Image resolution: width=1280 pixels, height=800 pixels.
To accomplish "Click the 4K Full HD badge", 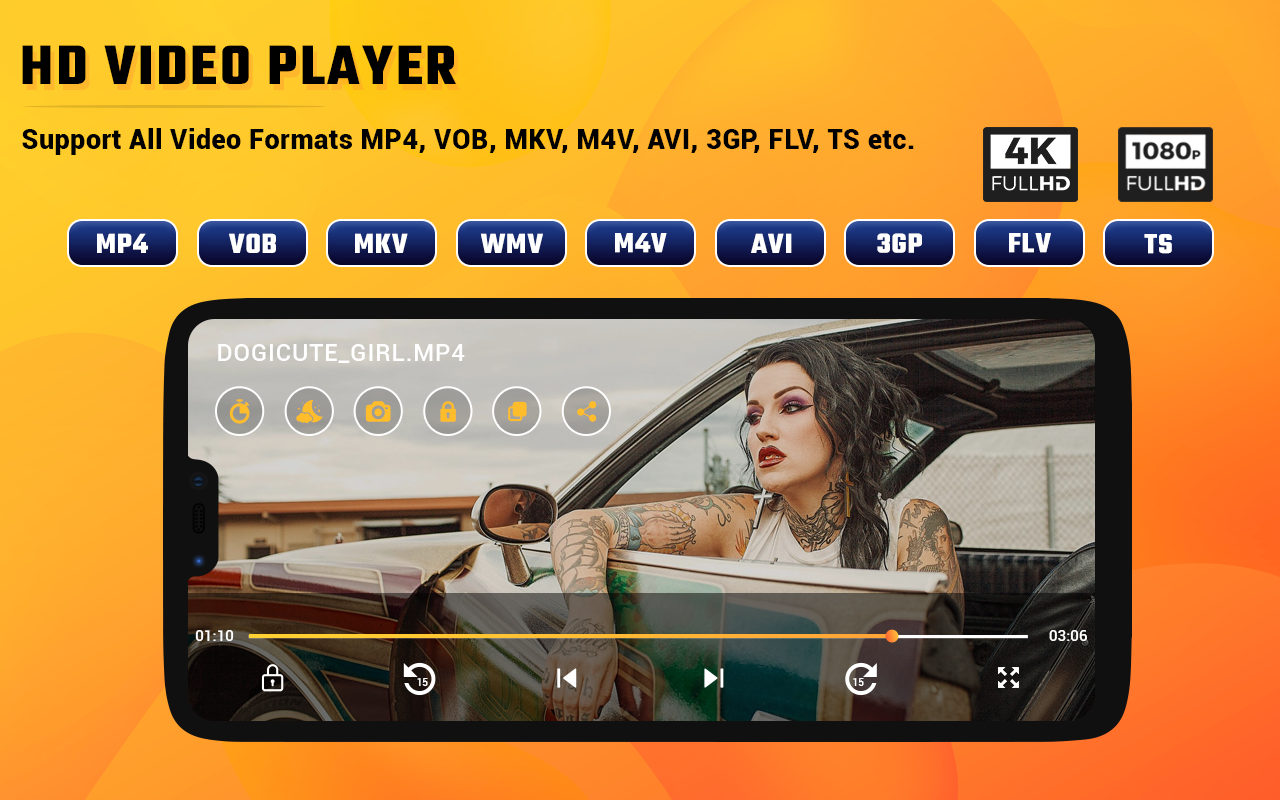I will pyautogui.click(x=1030, y=165).
